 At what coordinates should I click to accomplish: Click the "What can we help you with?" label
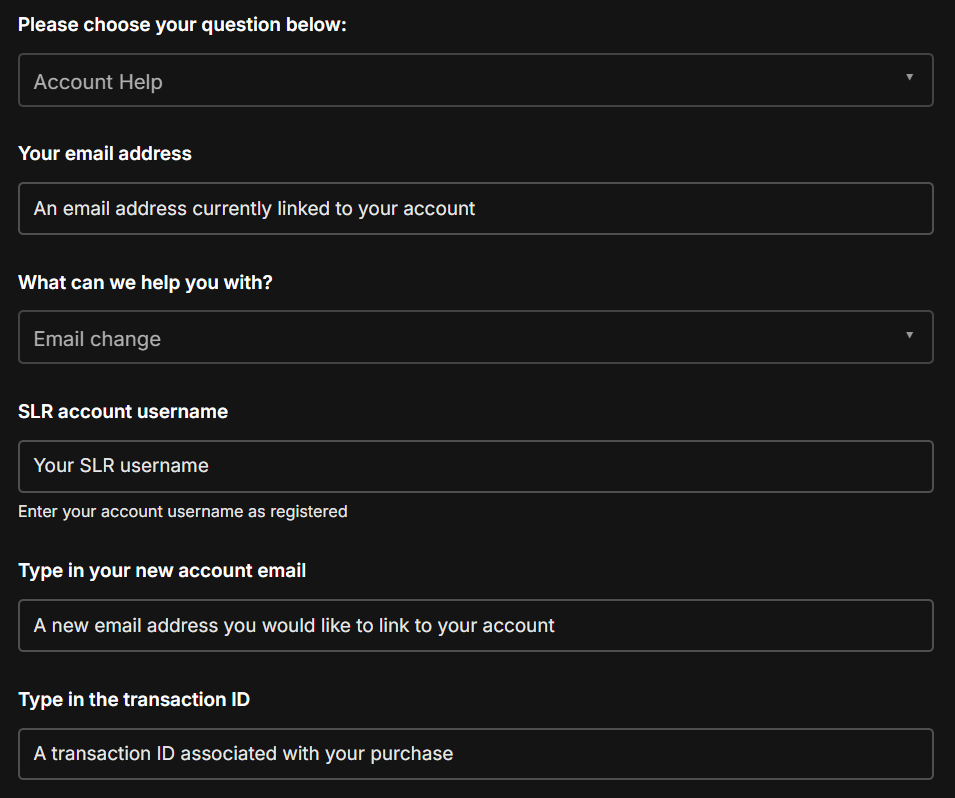(145, 283)
